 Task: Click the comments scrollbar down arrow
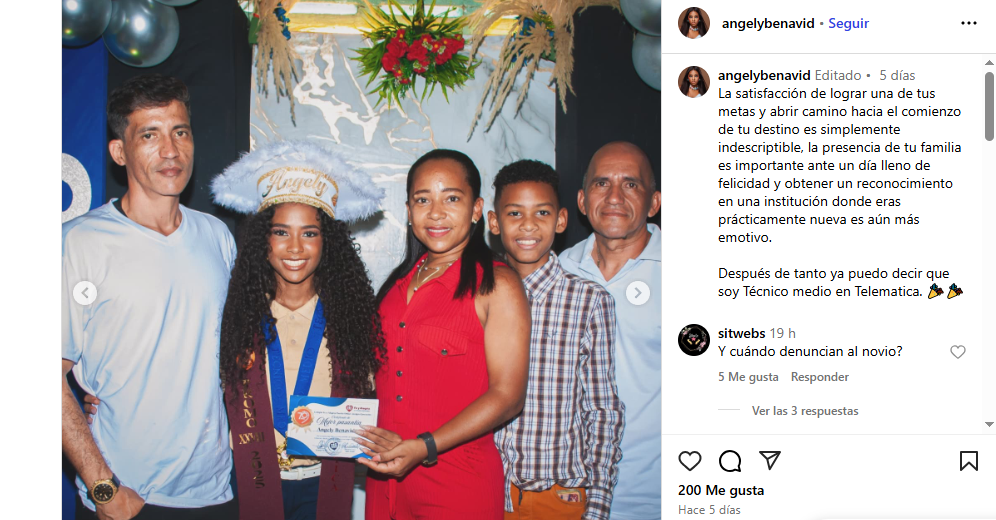pyautogui.click(x=989, y=424)
